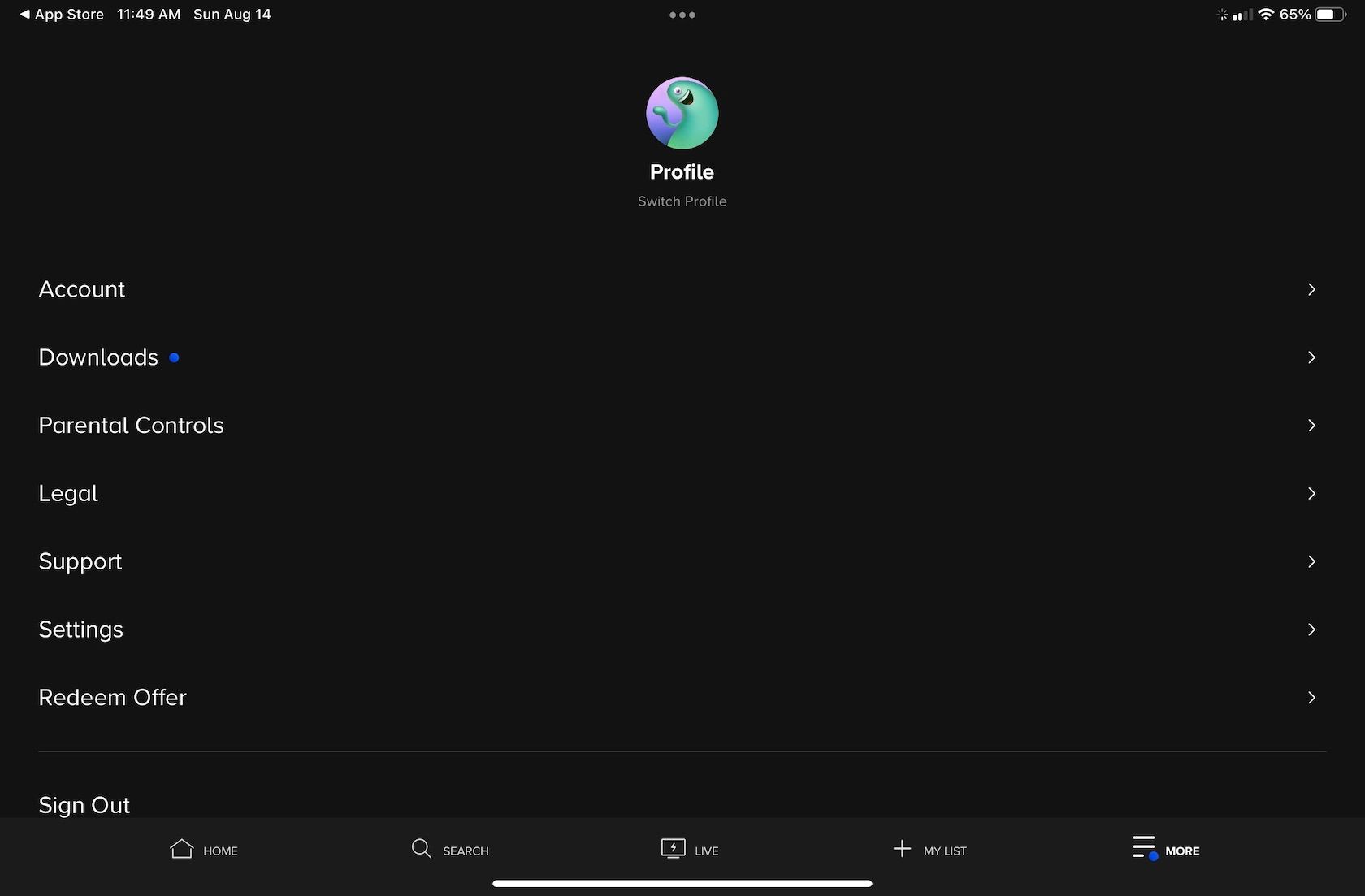Tap the profile avatar image

pyautogui.click(x=682, y=113)
